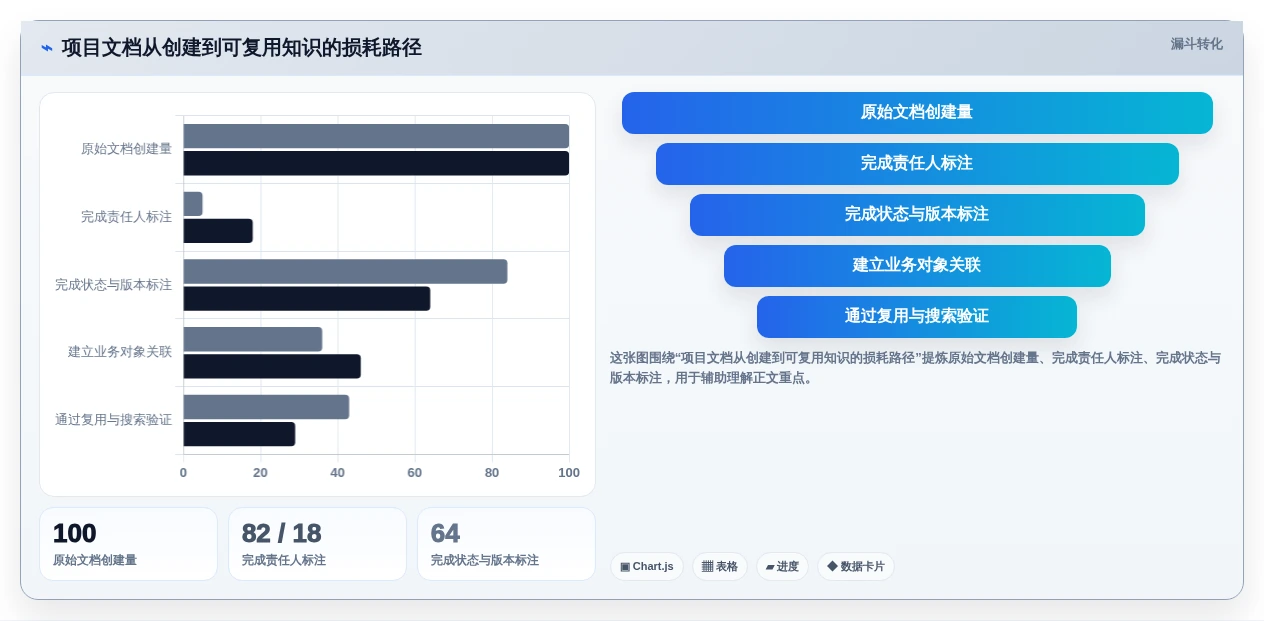Click the dark bar for 通过复用与搜索验证

[x=239, y=434]
